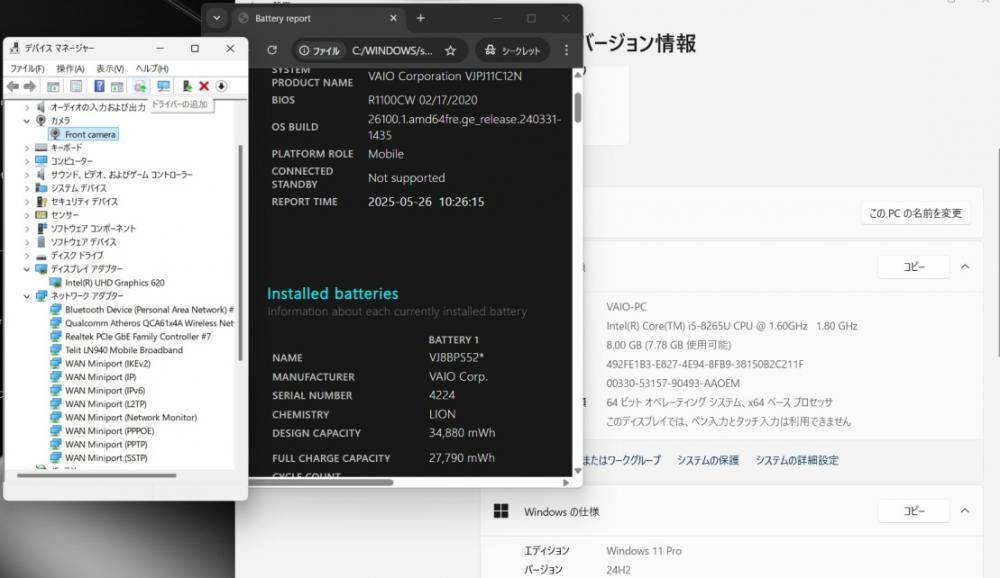Select WAN Miniport (IKEv2)
1000x578 pixels.
(x=107, y=364)
